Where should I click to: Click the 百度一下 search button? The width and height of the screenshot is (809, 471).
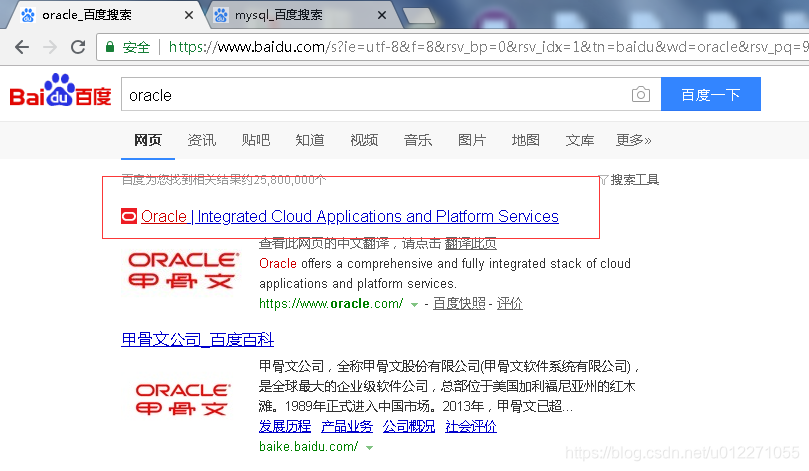point(710,94)
